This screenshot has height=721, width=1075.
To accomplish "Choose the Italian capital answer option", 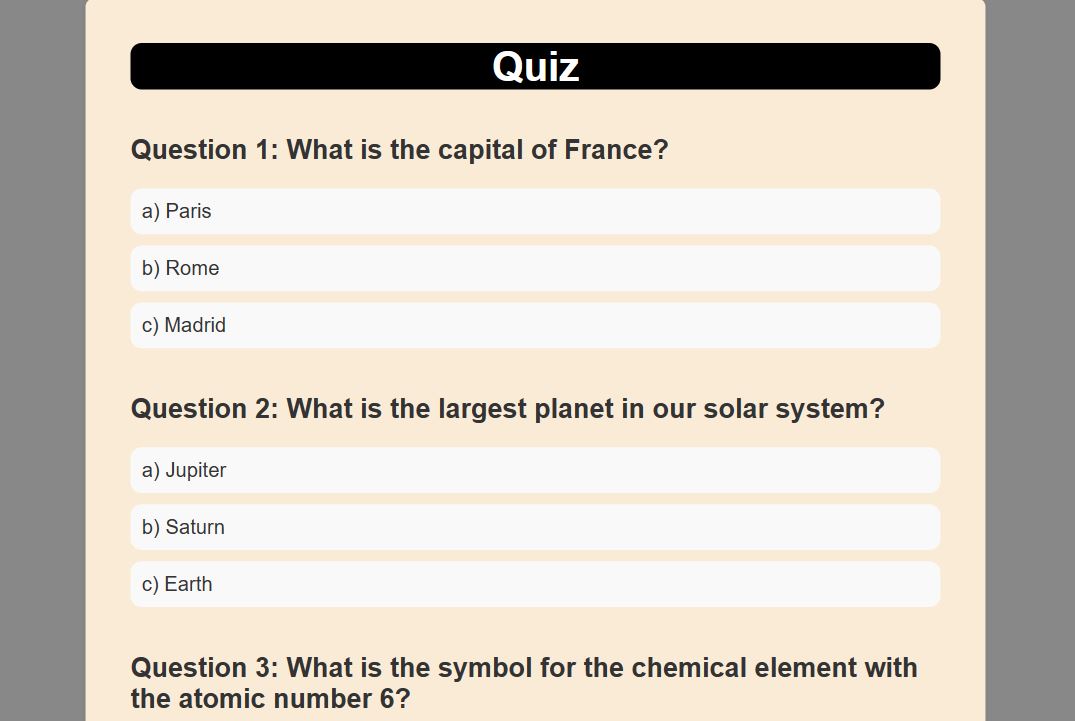I will (x=535, y=268).
